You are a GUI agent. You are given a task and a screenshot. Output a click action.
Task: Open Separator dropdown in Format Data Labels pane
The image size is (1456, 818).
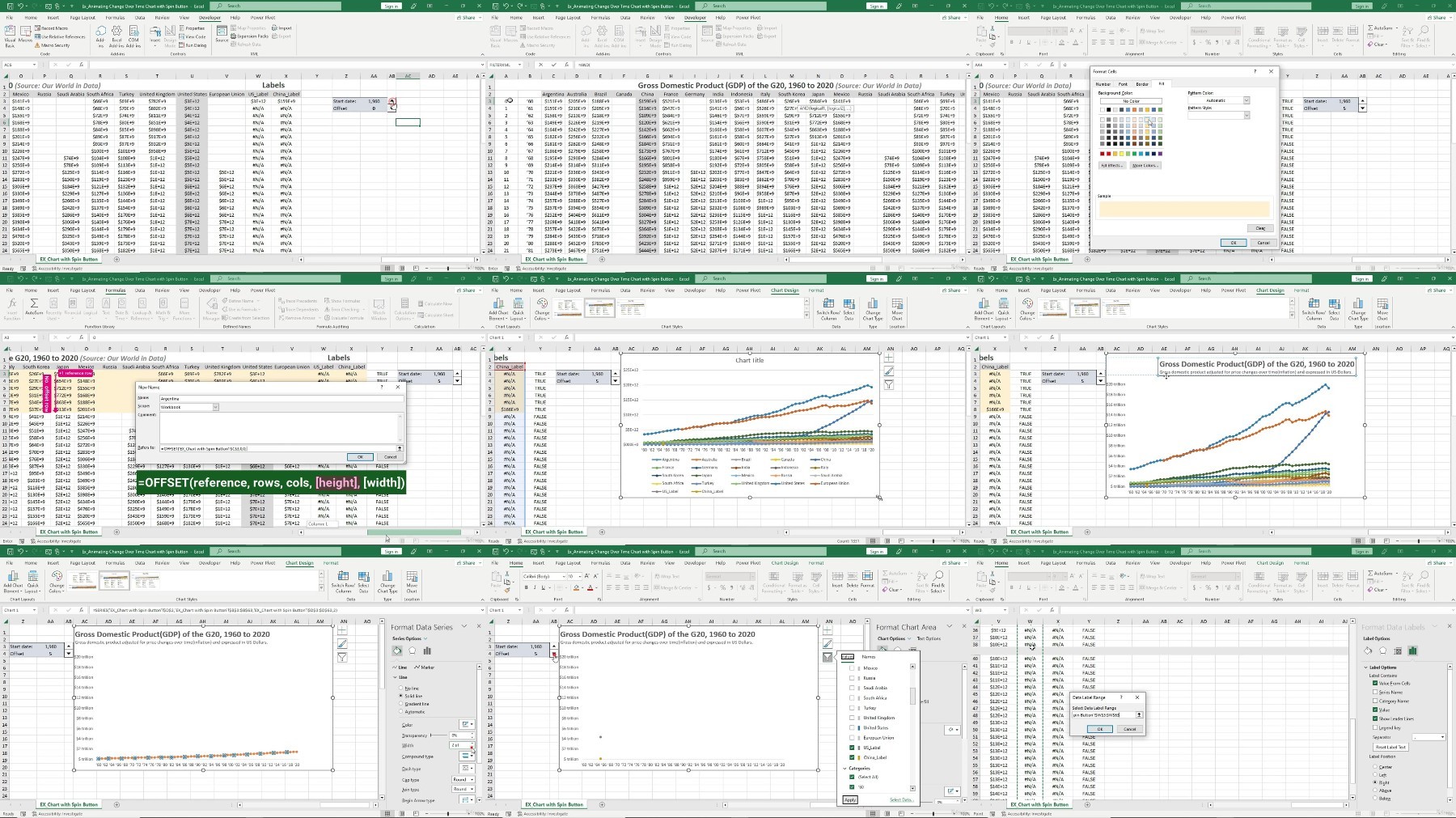1429,737
